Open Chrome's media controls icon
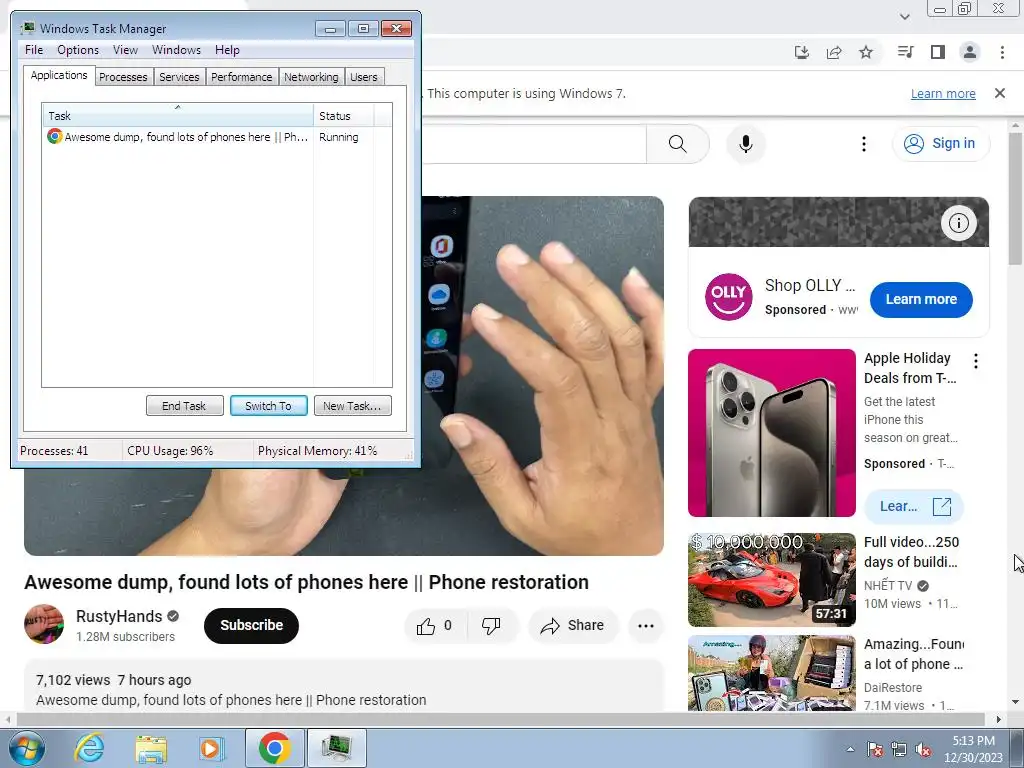This screenshot has width=1024, height=768. (x=905, y=52)
